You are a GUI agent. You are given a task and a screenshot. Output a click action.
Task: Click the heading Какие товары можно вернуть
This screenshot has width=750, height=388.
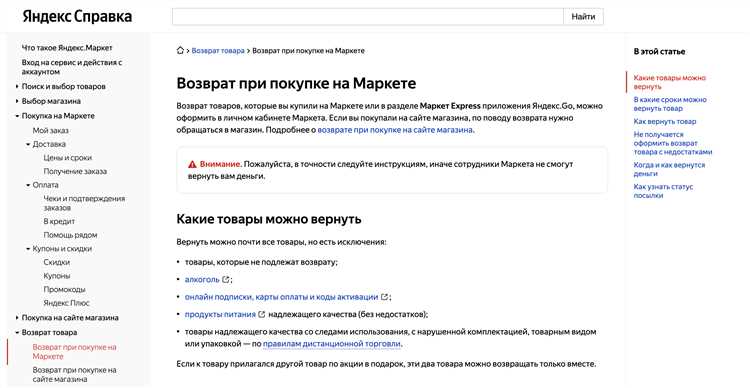[x=269, y=219]
